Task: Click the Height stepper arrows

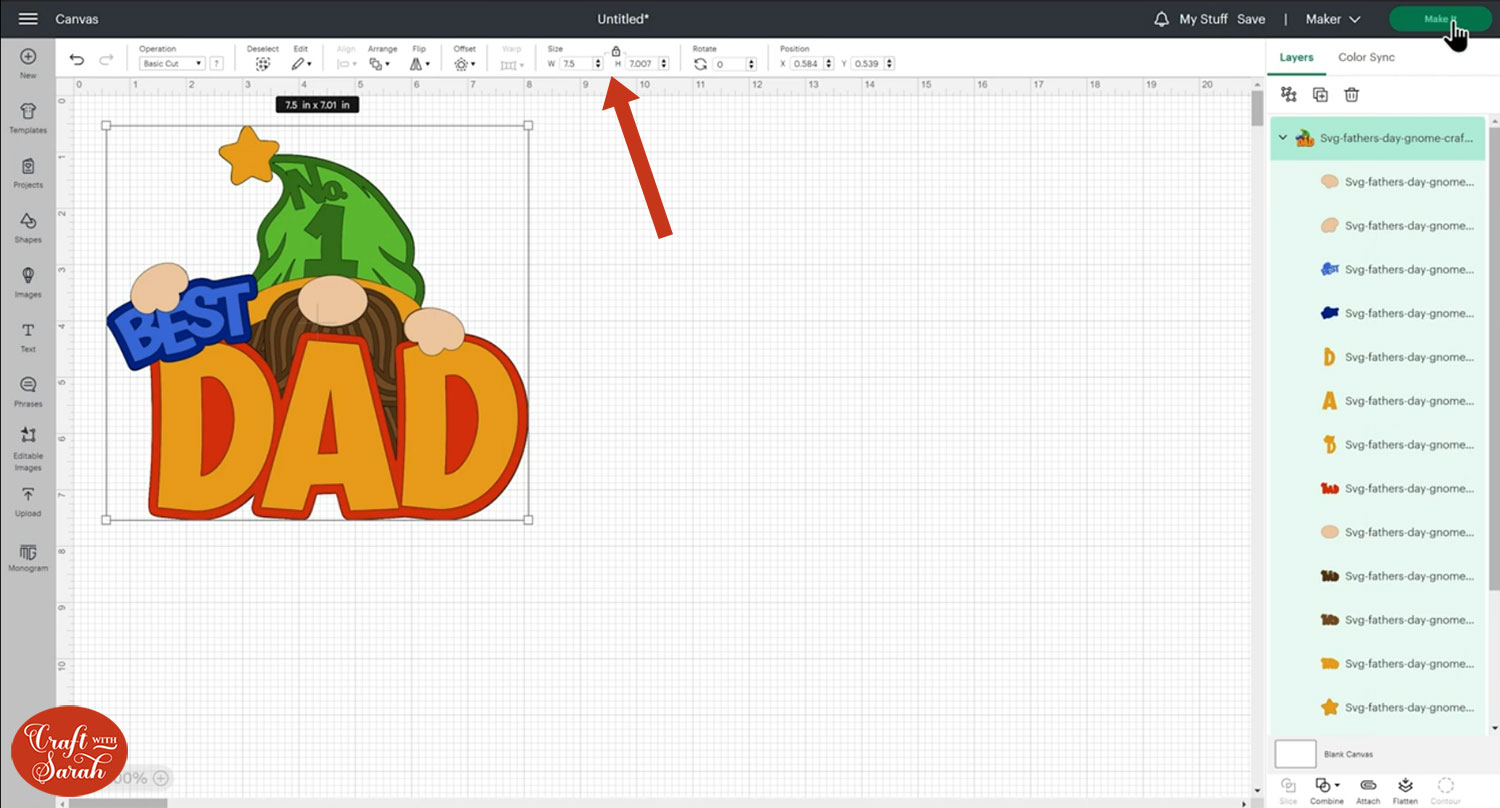Action: 665,64
